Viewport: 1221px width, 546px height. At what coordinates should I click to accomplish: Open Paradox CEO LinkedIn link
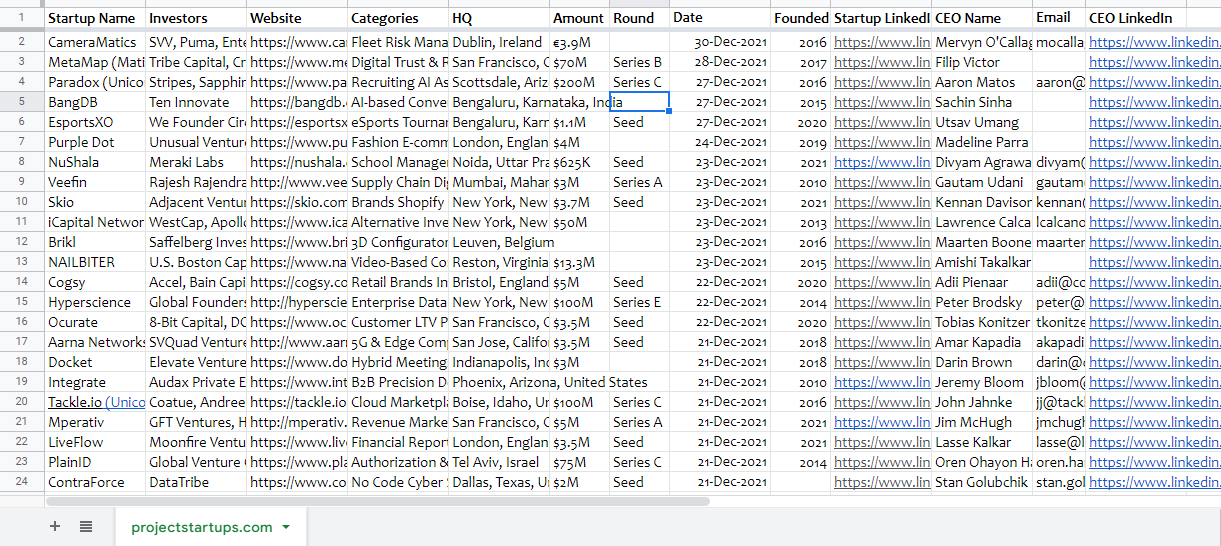1153,82
